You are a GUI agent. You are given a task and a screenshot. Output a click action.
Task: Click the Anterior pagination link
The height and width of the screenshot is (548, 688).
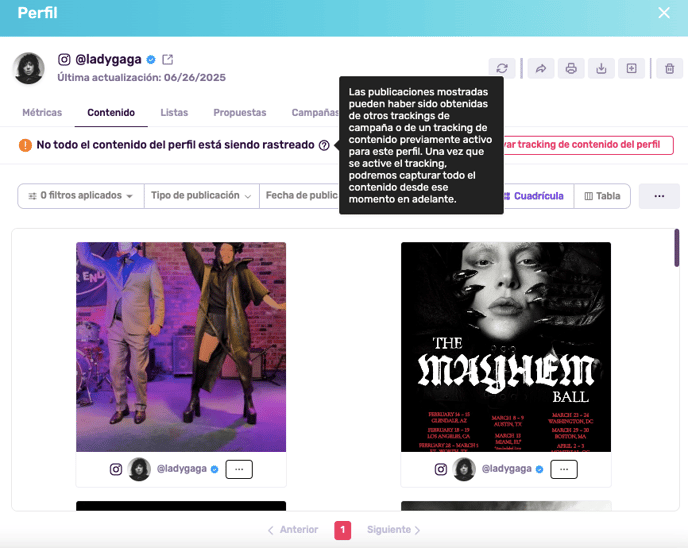[x=293, y=530]
